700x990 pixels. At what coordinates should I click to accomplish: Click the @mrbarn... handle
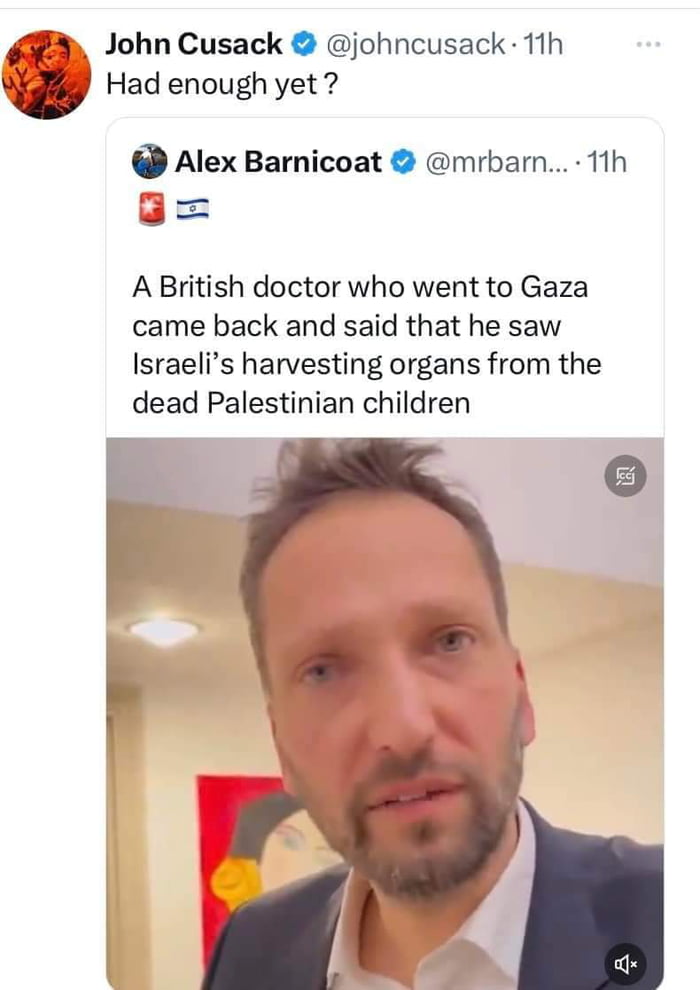[496, 162]
